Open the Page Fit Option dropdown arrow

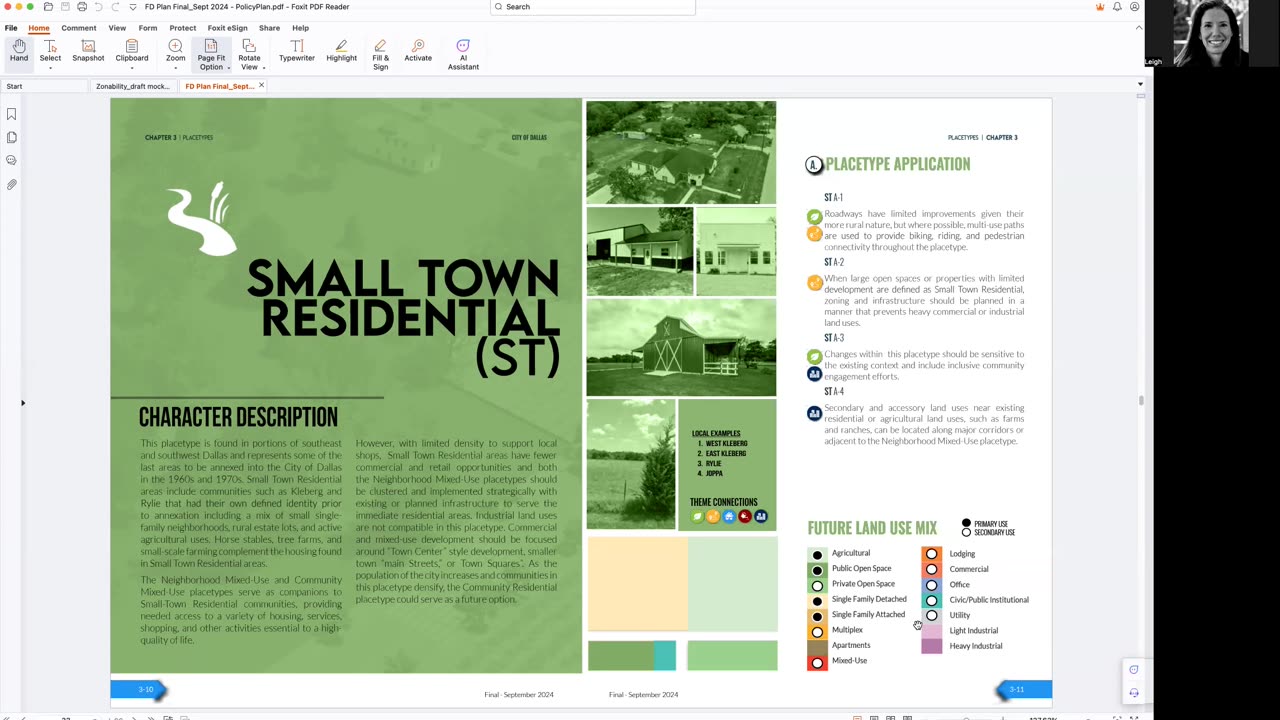[x=229, y=68]
